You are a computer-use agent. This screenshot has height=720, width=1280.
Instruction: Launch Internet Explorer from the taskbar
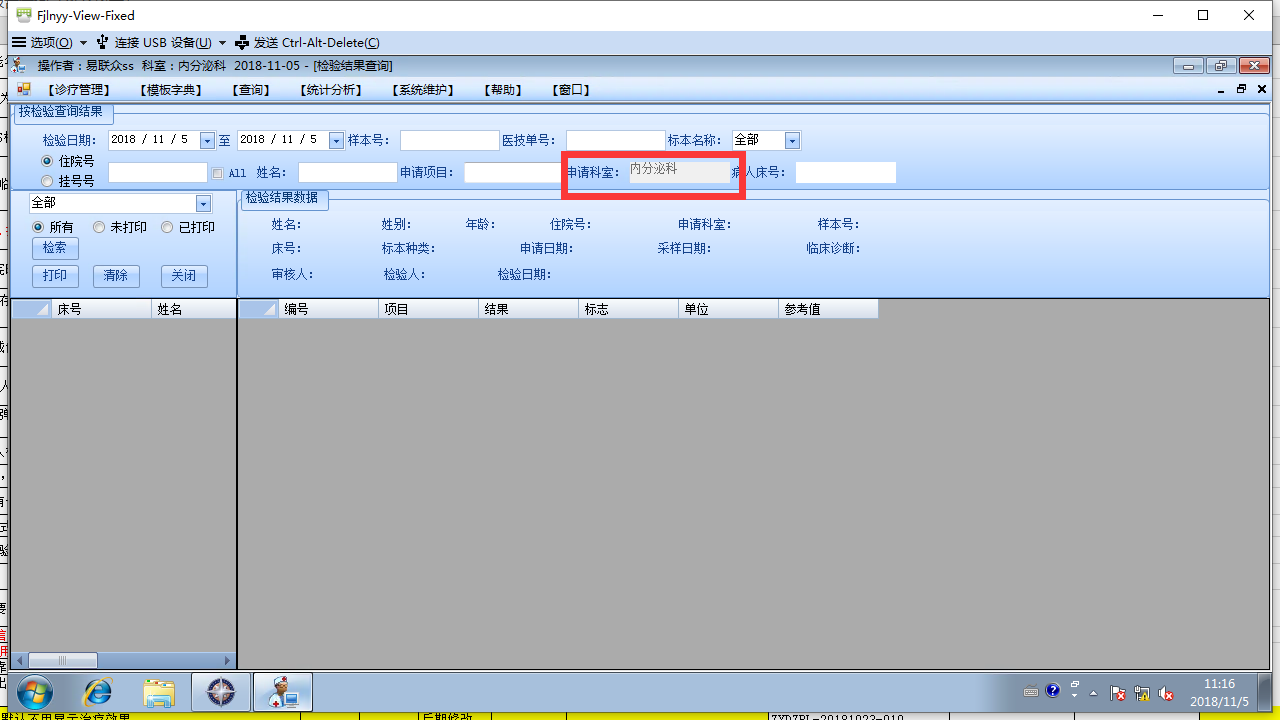tap(98, 692)
